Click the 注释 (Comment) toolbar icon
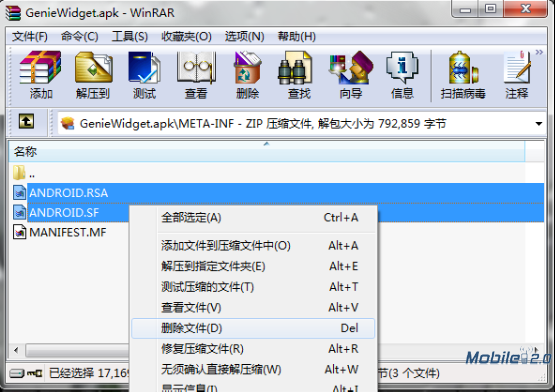Viewport: 555px width, 392px height. (x=517, y=67)
